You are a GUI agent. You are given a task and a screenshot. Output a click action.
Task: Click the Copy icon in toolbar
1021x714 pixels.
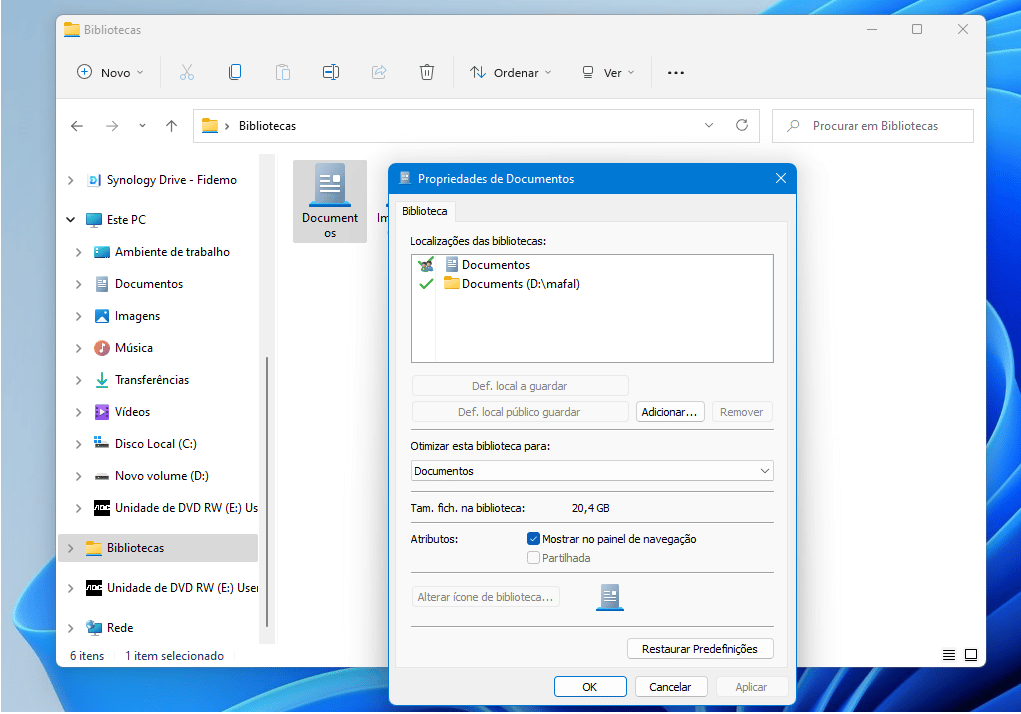(235, 72)
